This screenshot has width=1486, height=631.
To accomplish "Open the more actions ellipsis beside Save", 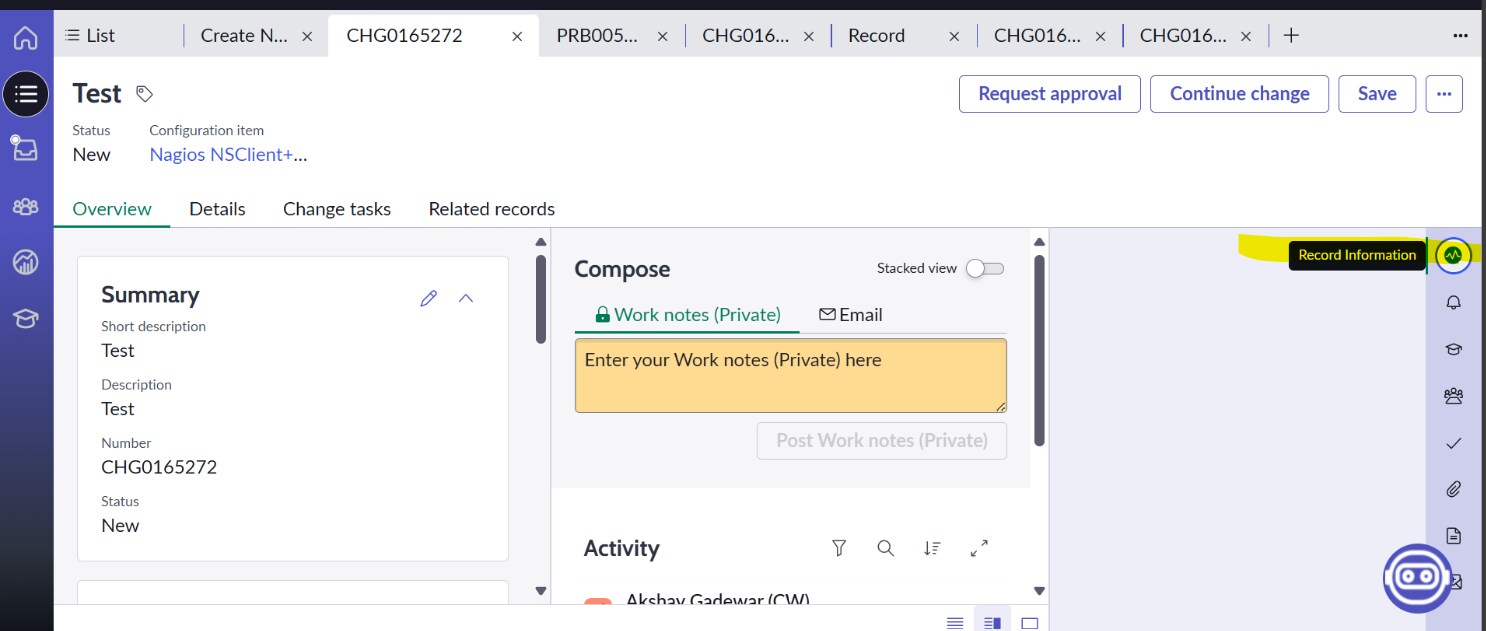I will [x=1443, y=94].
